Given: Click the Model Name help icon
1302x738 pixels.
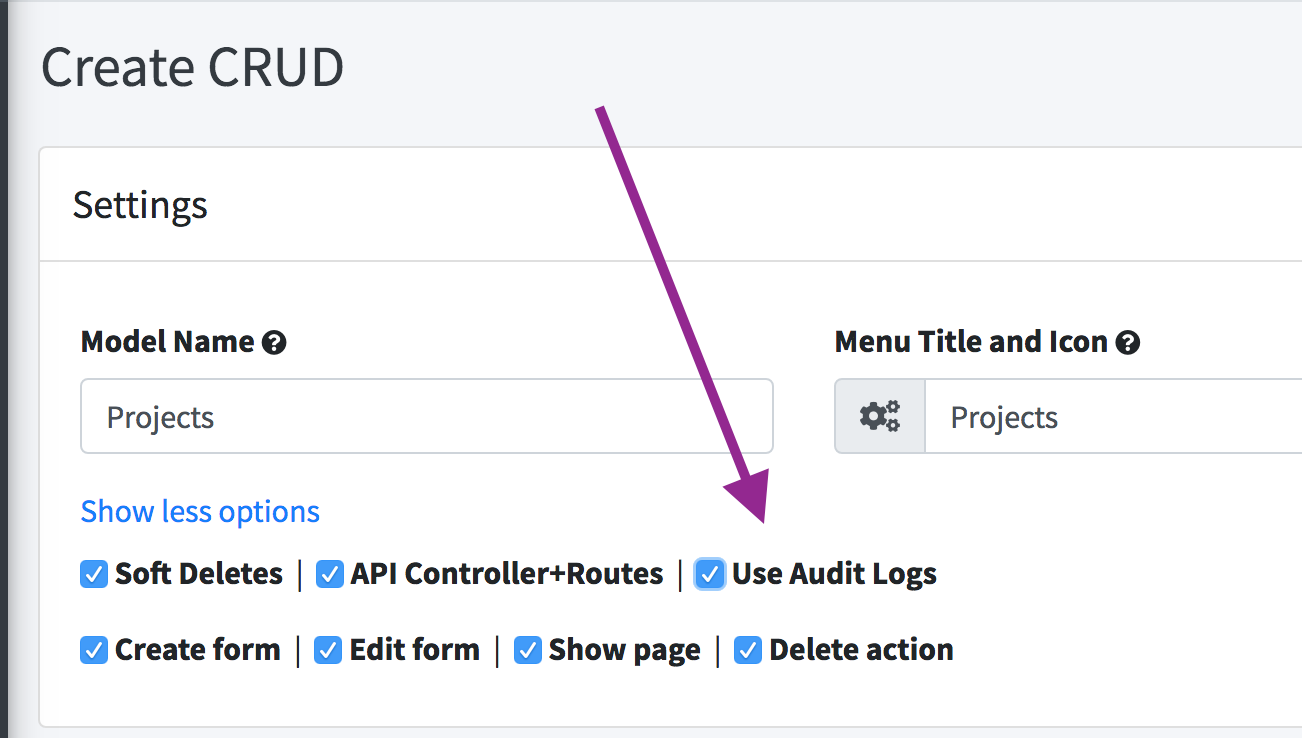Looking at the screenshot, I should click(274, 343).
